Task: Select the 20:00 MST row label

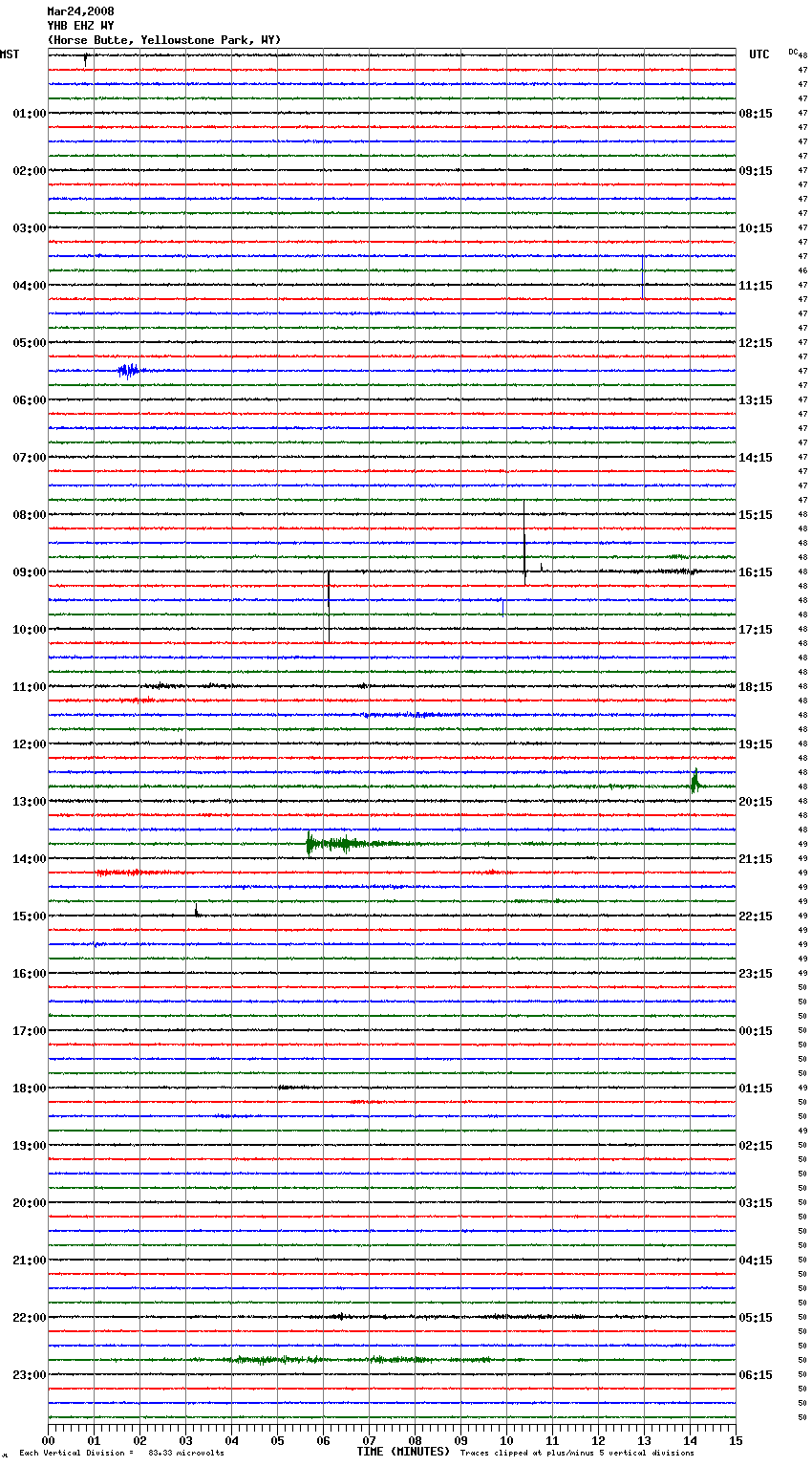Action: [30, 1203]
